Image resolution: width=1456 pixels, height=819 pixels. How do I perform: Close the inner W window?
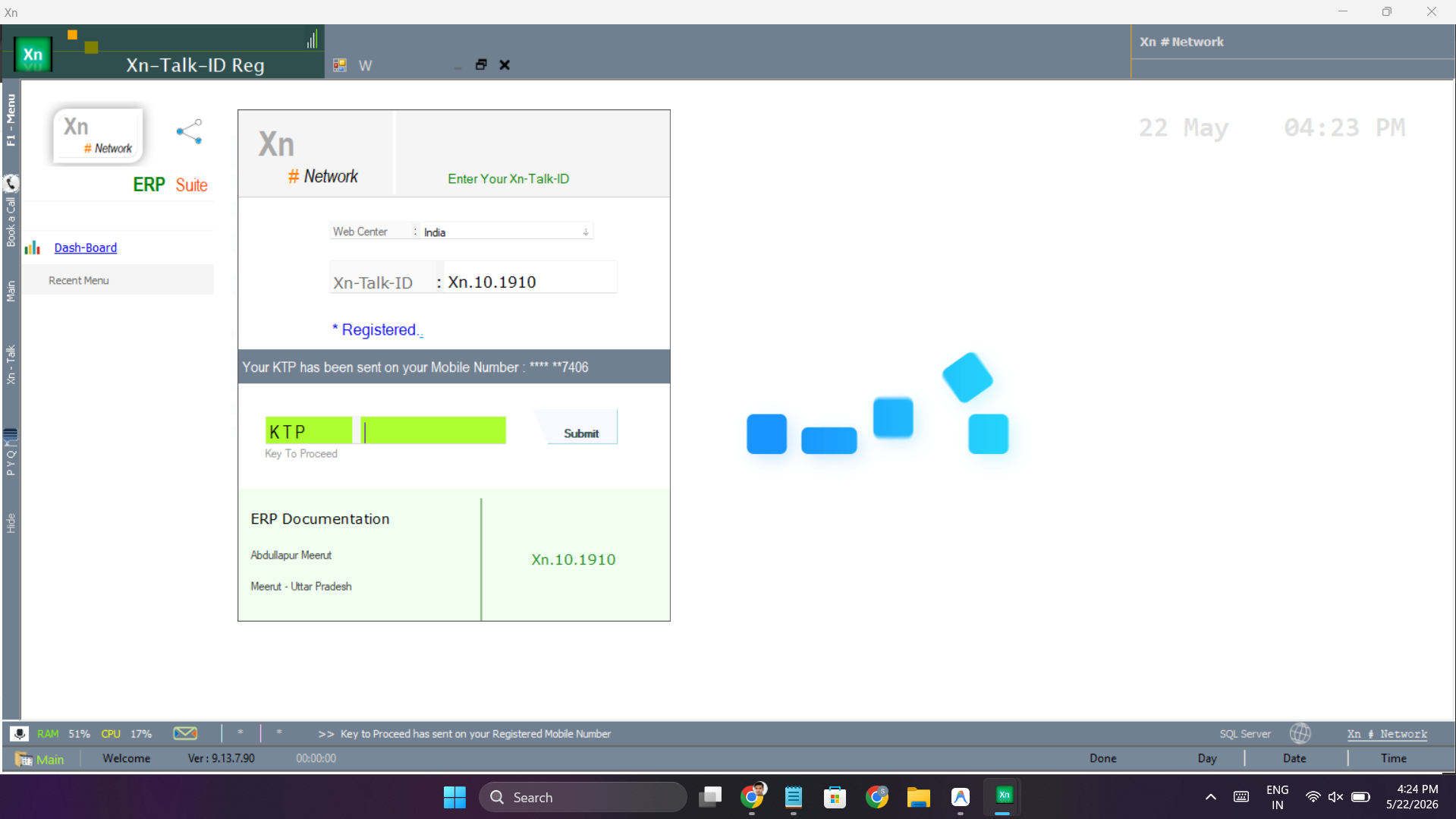(x=505, y=65)
